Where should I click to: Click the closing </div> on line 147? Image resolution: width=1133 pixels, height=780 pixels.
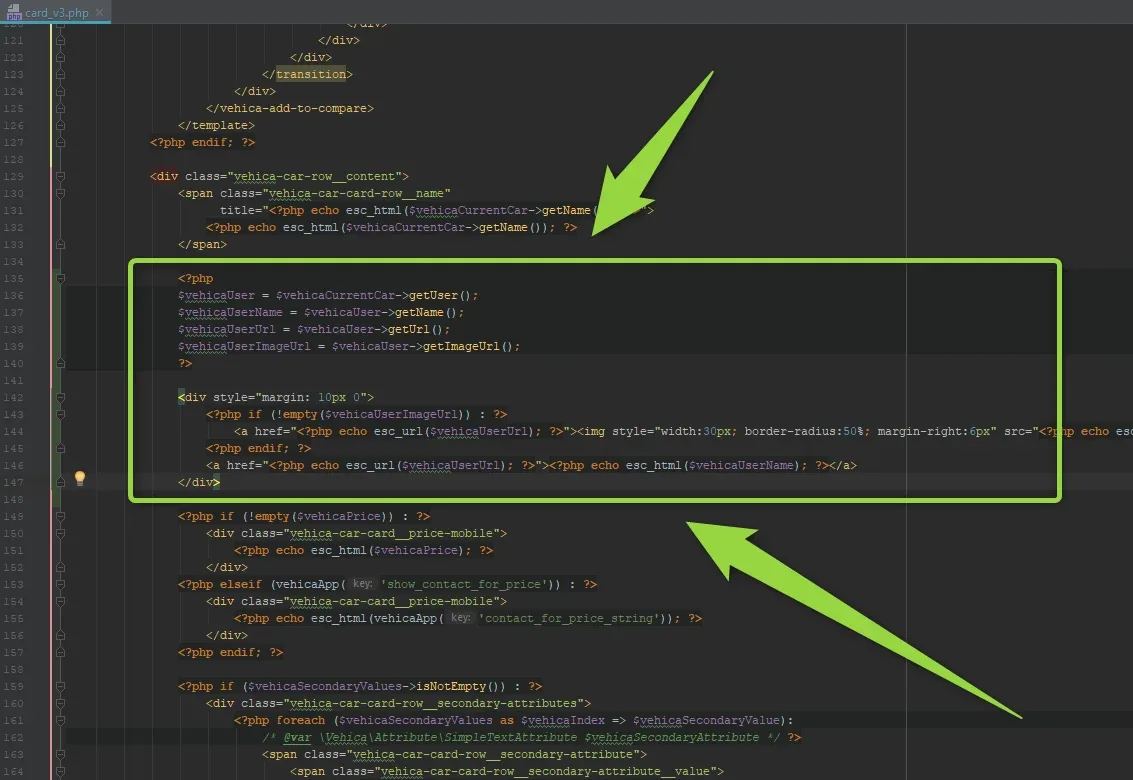[x=199, y=482]
